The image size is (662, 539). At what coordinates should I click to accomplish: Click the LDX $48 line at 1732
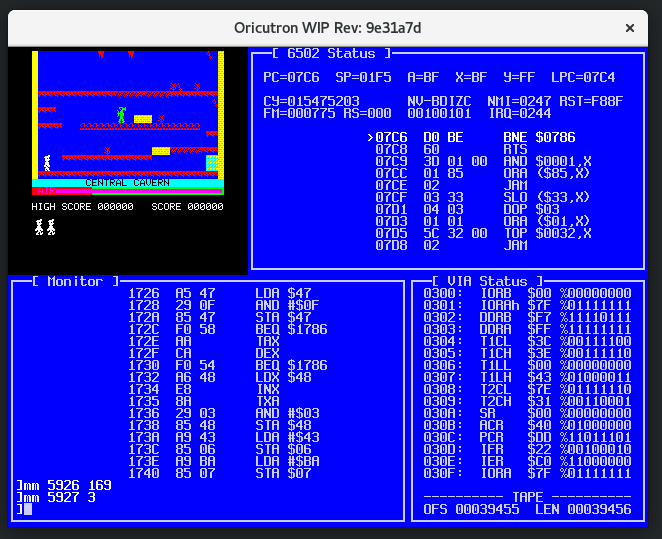pyautogui.click(x=220, y=377)
